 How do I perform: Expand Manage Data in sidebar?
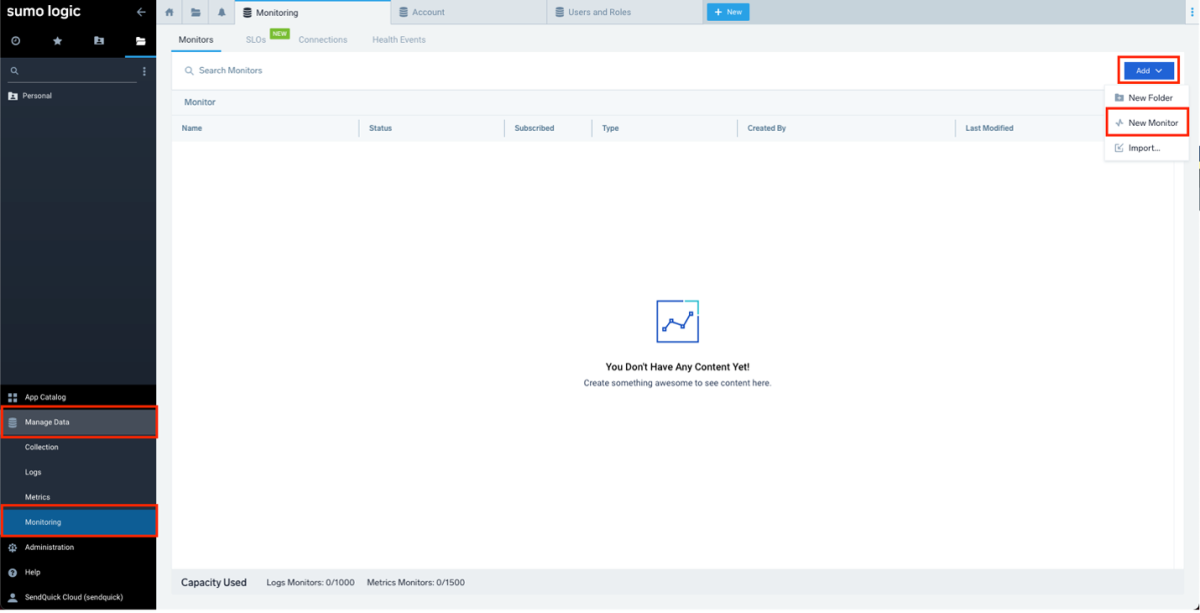tap(78, 422)
